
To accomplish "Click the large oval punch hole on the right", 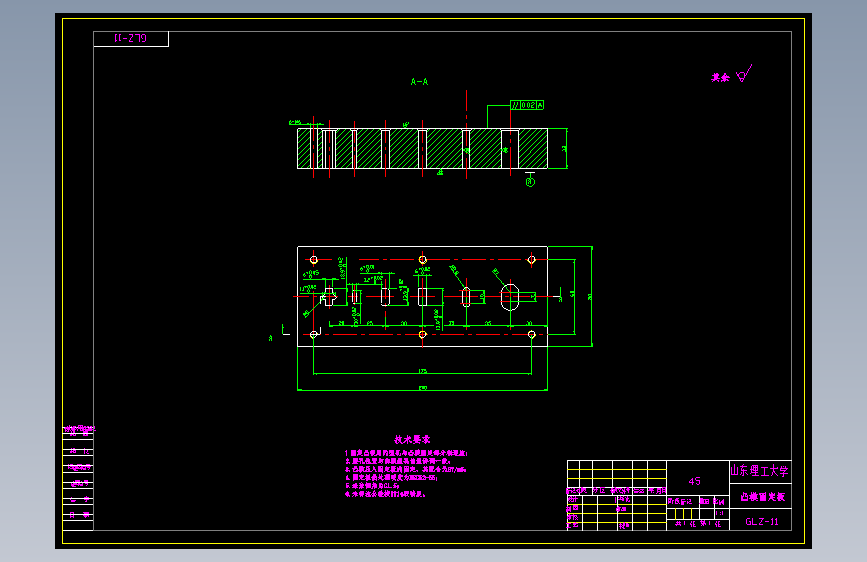I will tap(510, 297).
